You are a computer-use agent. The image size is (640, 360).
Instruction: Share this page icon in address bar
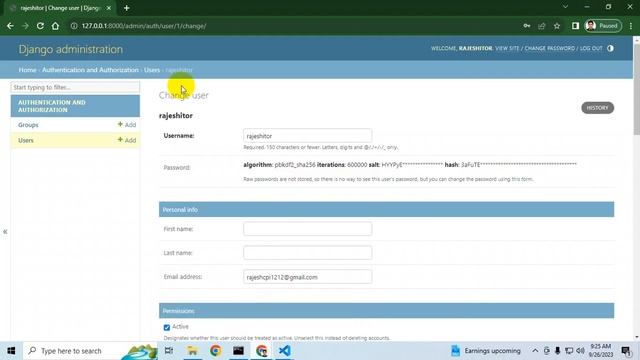pyautogui.click(x=542, y=26)
